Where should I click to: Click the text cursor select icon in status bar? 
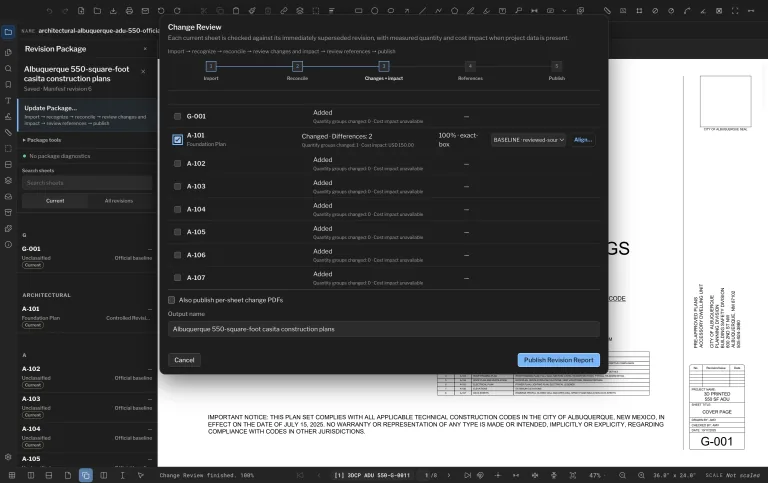pyautogui.click(x=122, y=475)
